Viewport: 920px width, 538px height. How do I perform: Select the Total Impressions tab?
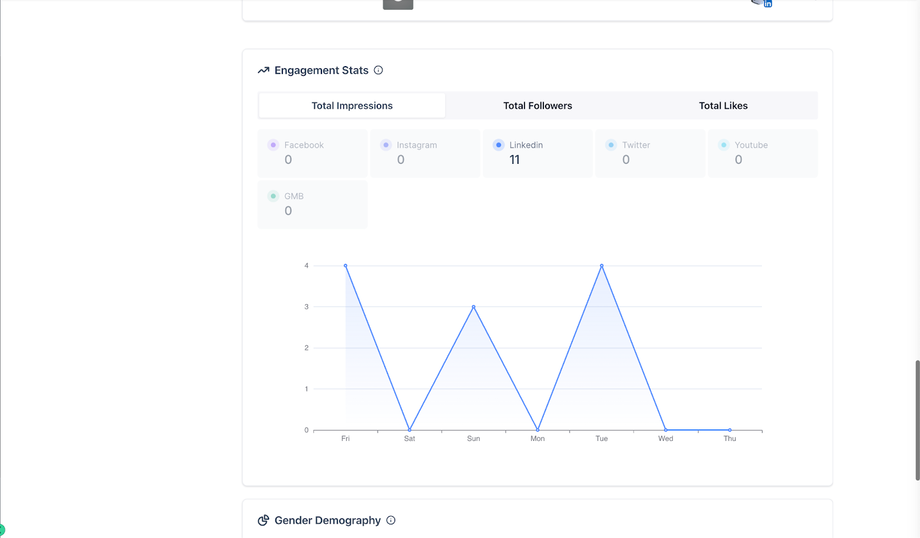[352, 106]
